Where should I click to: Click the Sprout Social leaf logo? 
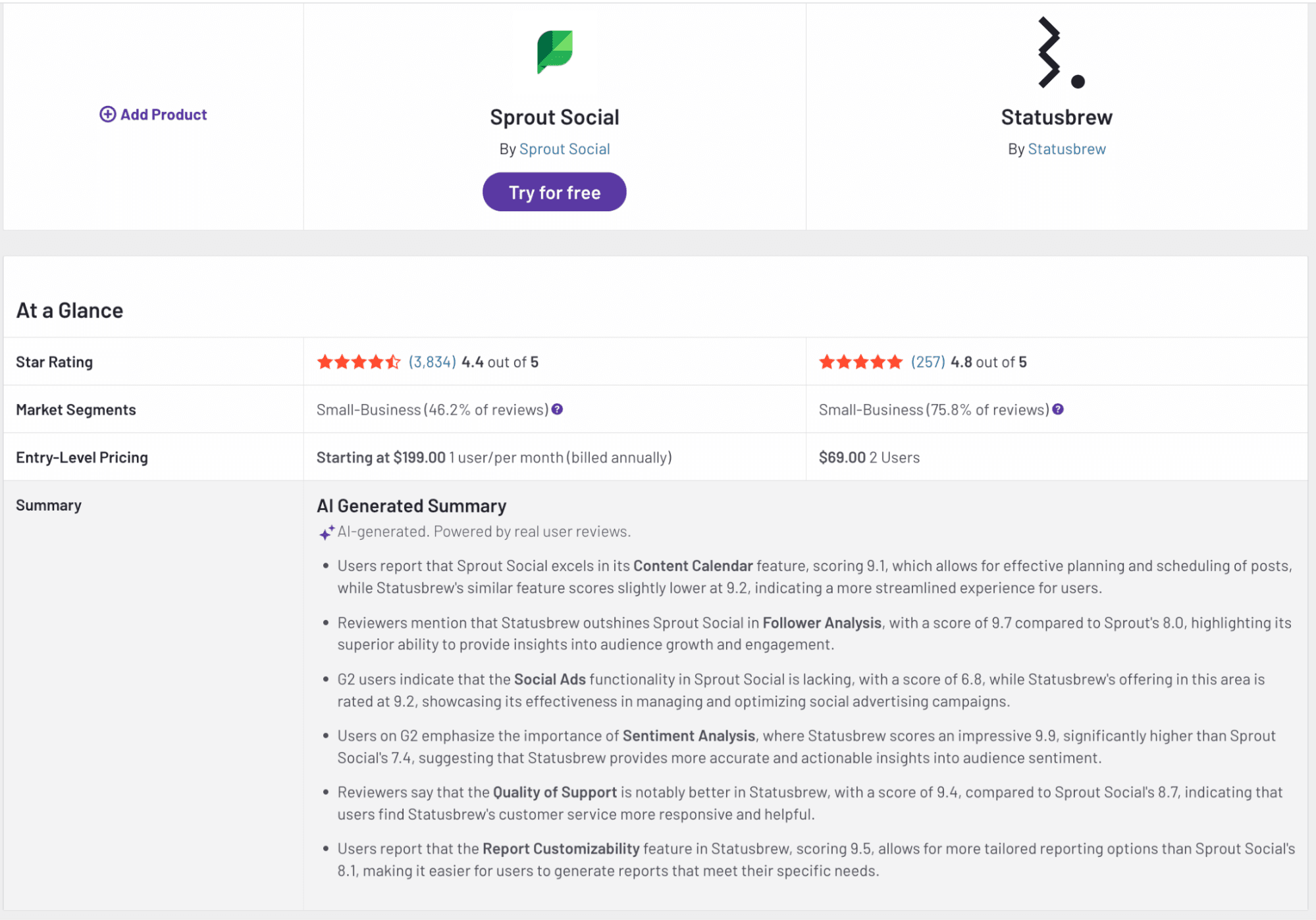click(x=554, y=52)
